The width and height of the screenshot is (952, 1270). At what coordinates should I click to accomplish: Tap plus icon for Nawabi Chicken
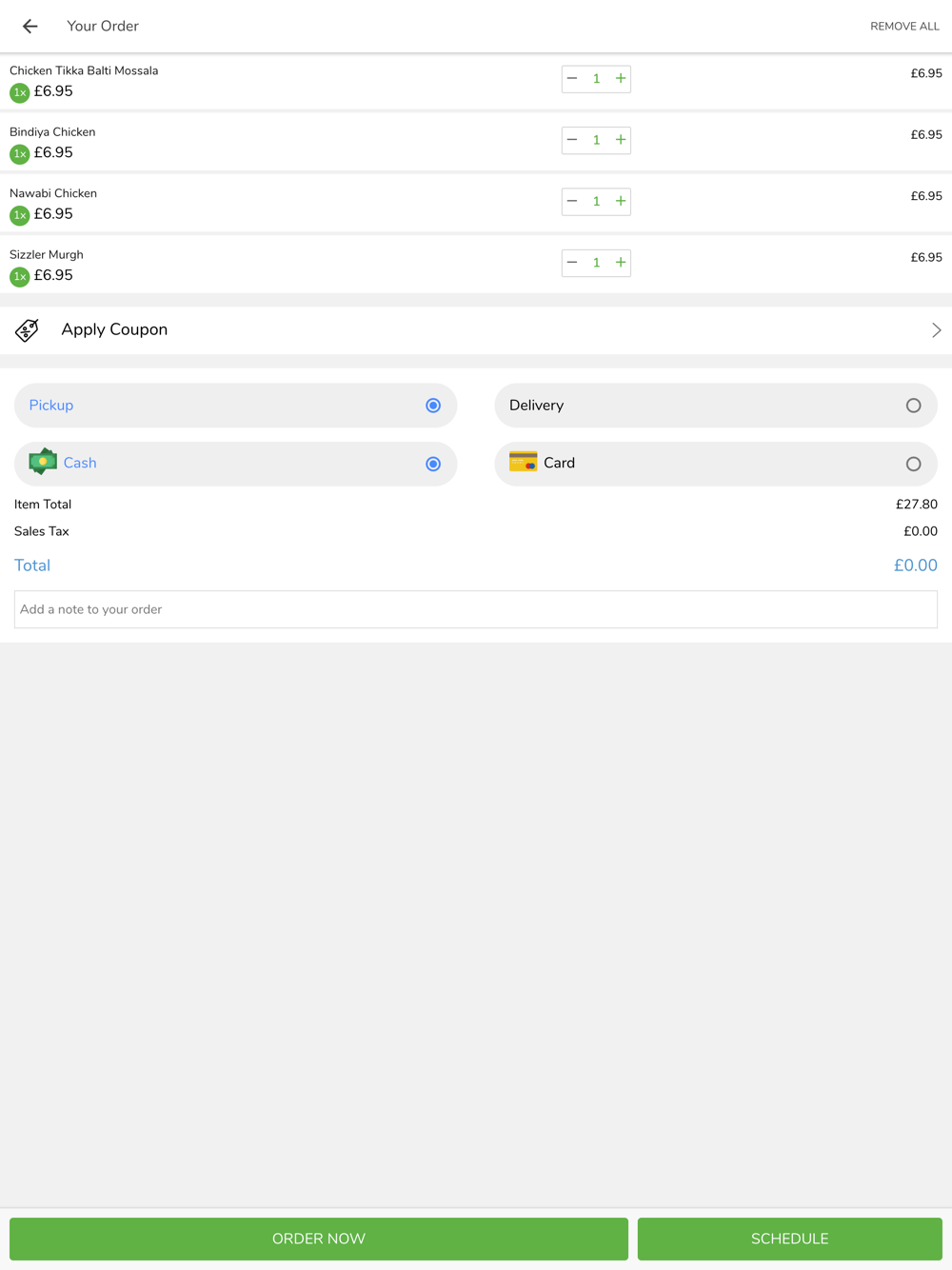[x=621, y=202]
